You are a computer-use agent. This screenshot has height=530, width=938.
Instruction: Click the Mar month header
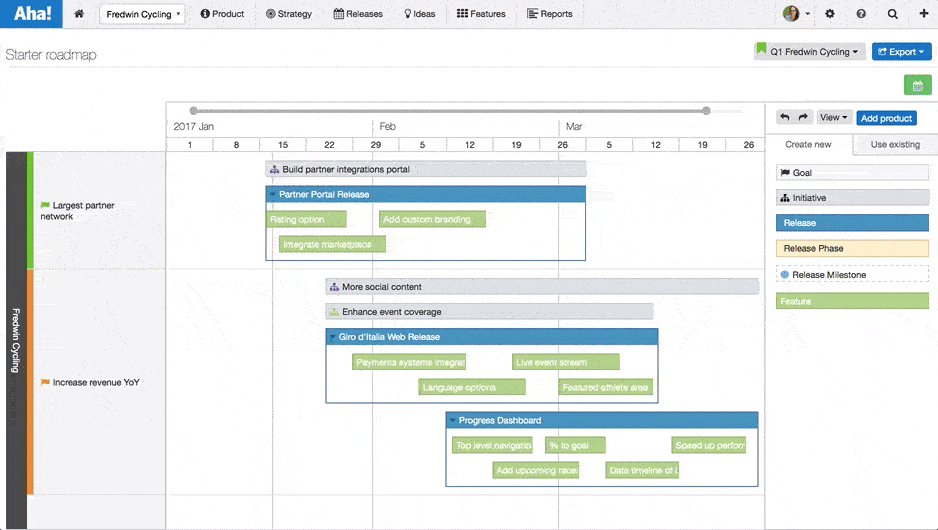(x=574, y=126)
